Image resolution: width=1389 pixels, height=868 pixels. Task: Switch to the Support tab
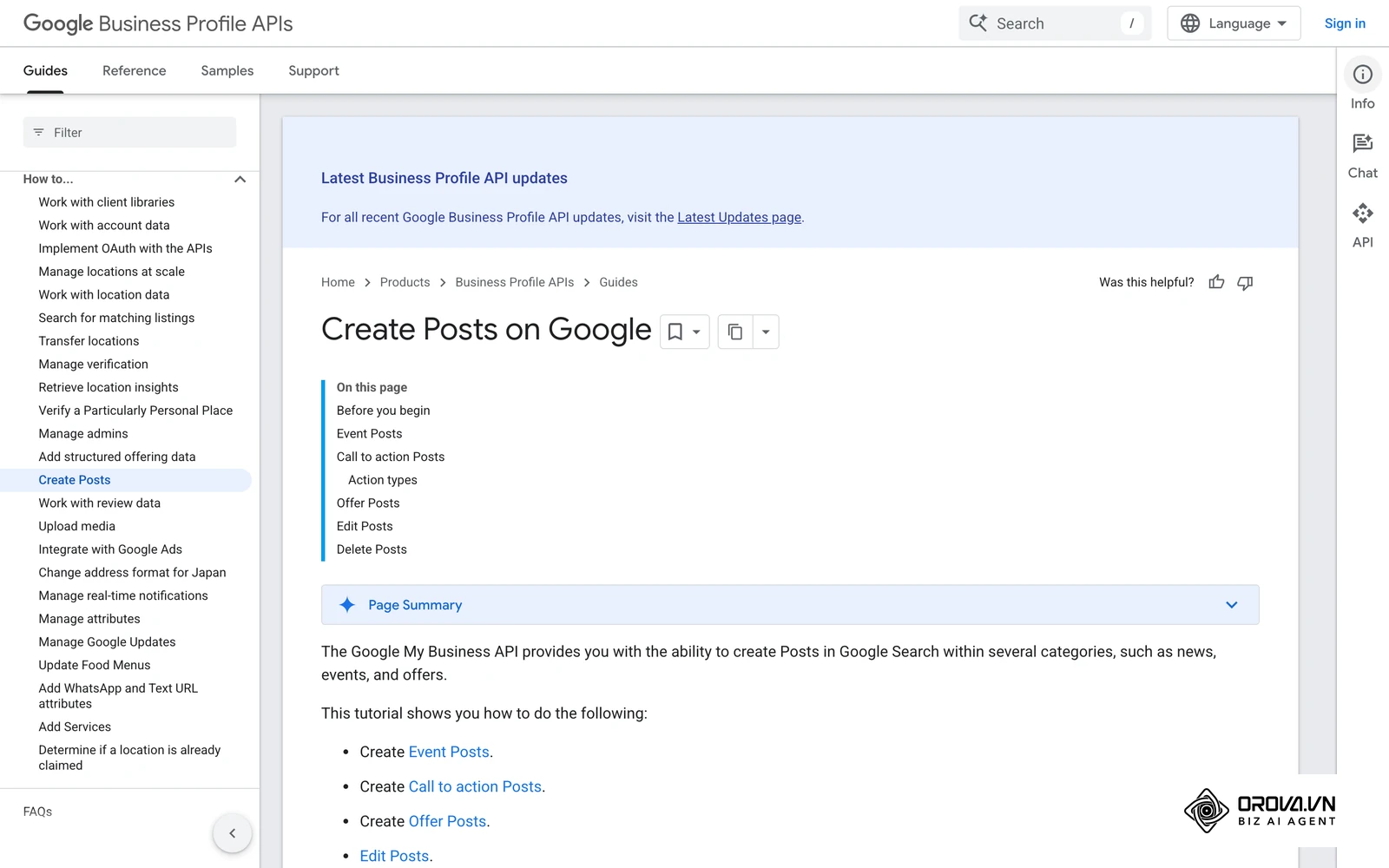[313, 70]
